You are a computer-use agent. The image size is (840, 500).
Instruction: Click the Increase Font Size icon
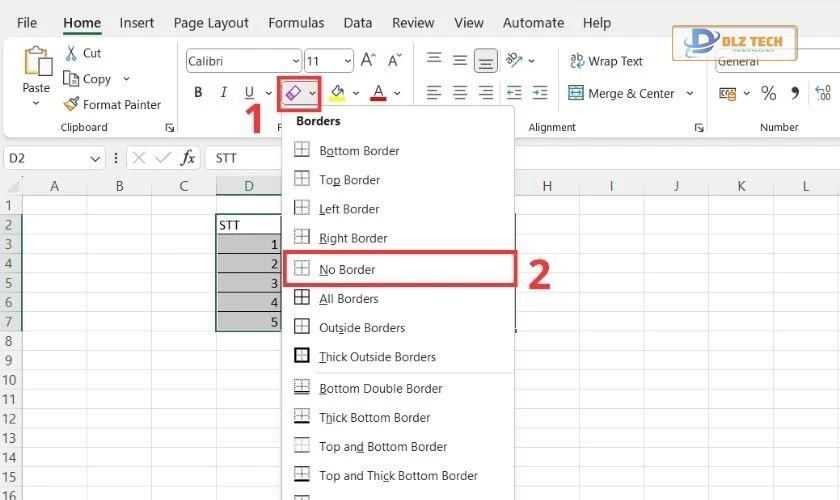pos(368,61)
